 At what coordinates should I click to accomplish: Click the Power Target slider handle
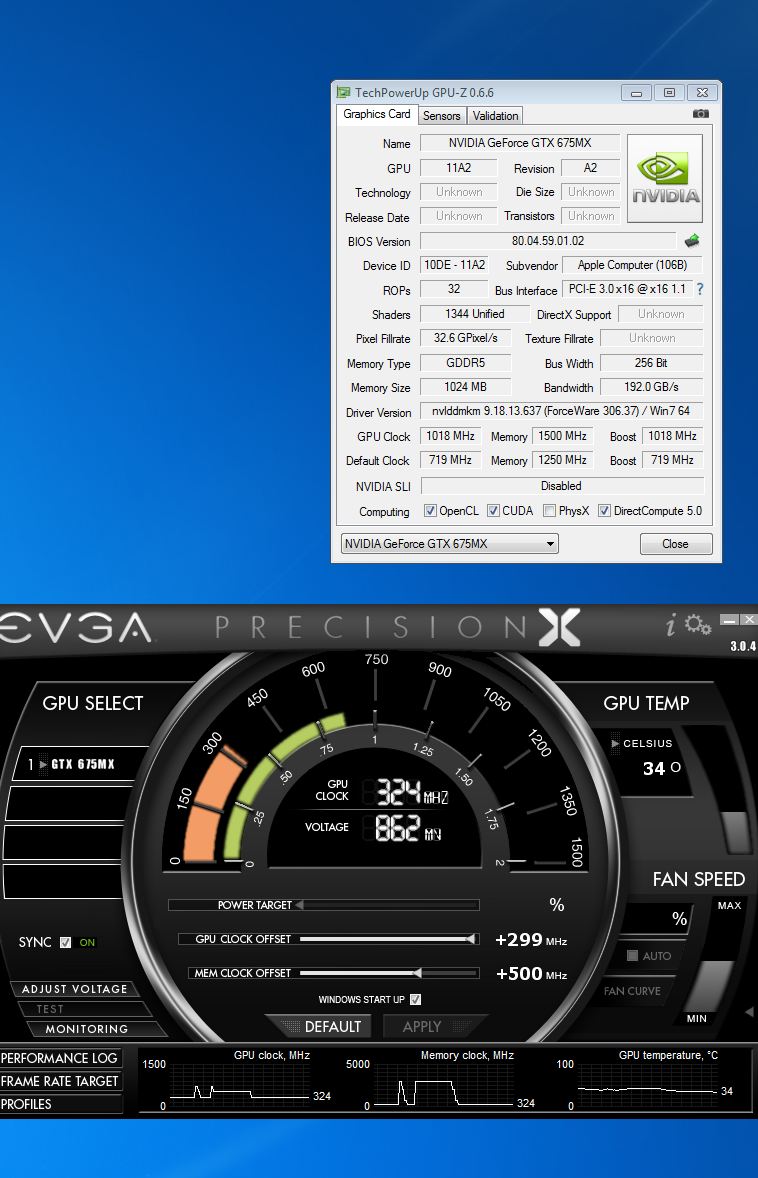(300, 905)
